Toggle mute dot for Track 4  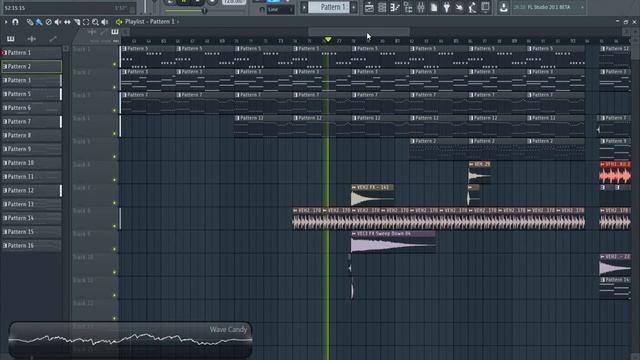tap(115, 133)
